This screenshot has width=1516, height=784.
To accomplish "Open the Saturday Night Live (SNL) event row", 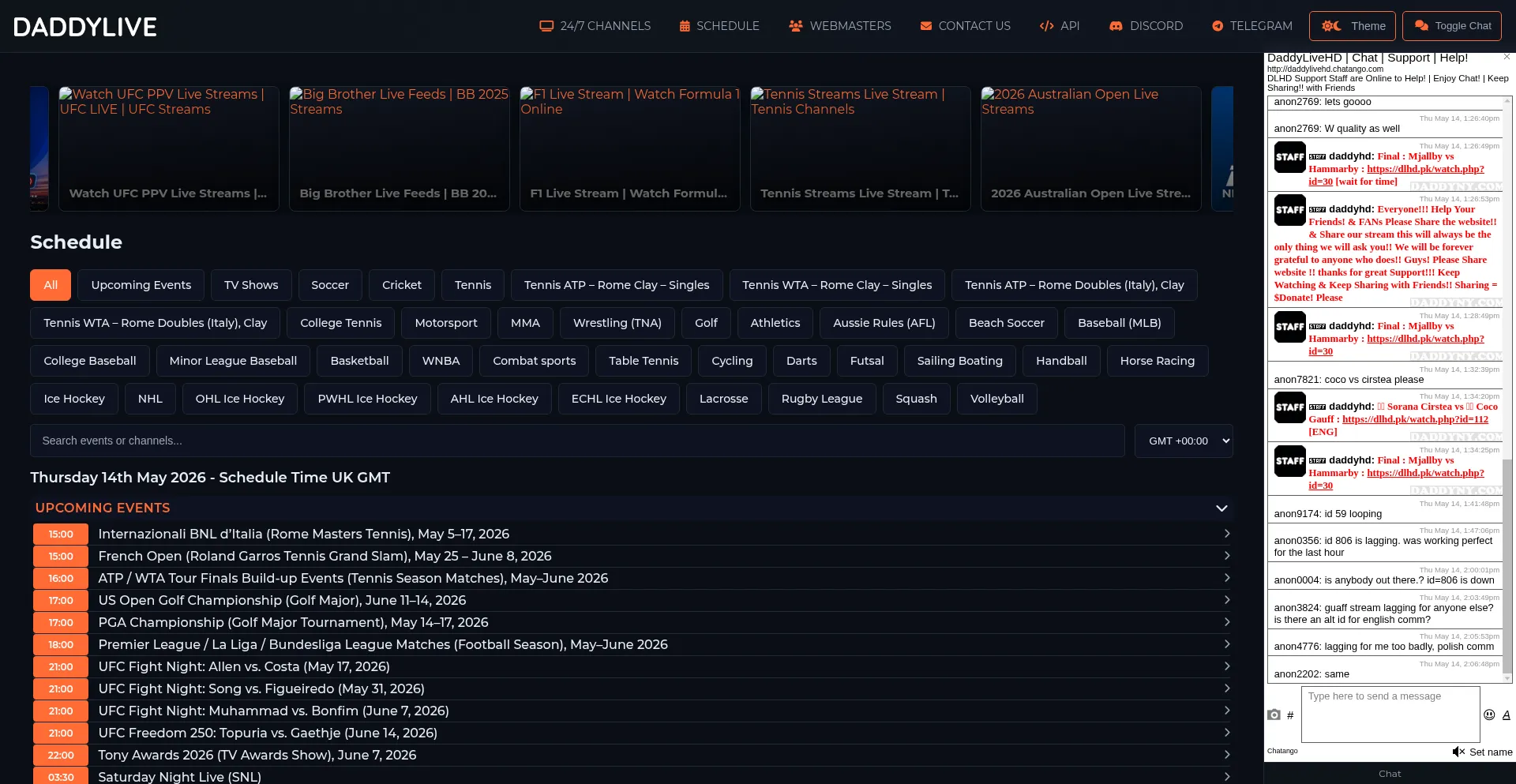I will 632,777.
